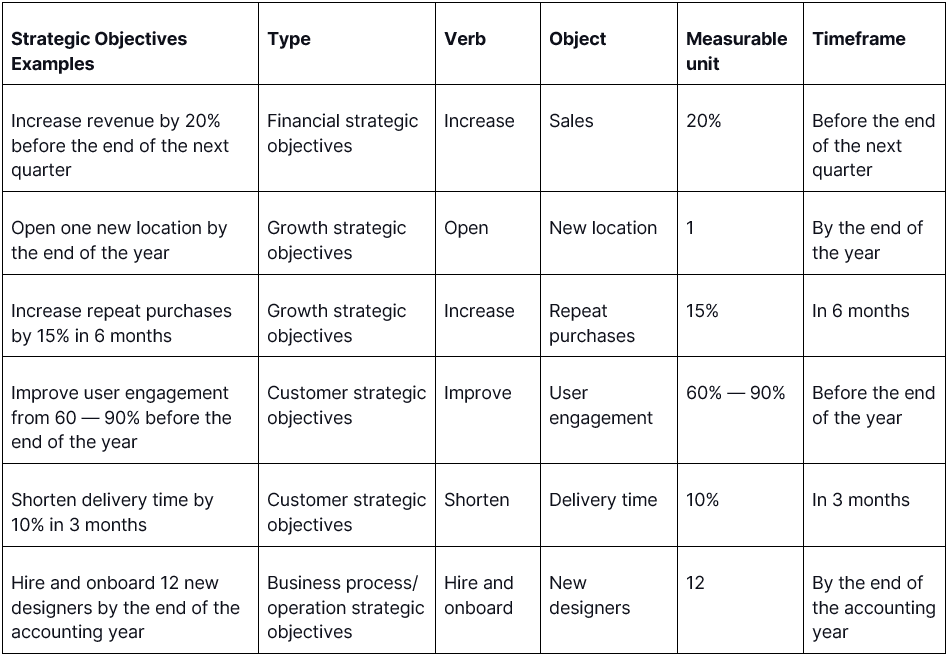Select 'Open one new location' objective cell
Screen dimensions: 947x655
tap(130, 233)
